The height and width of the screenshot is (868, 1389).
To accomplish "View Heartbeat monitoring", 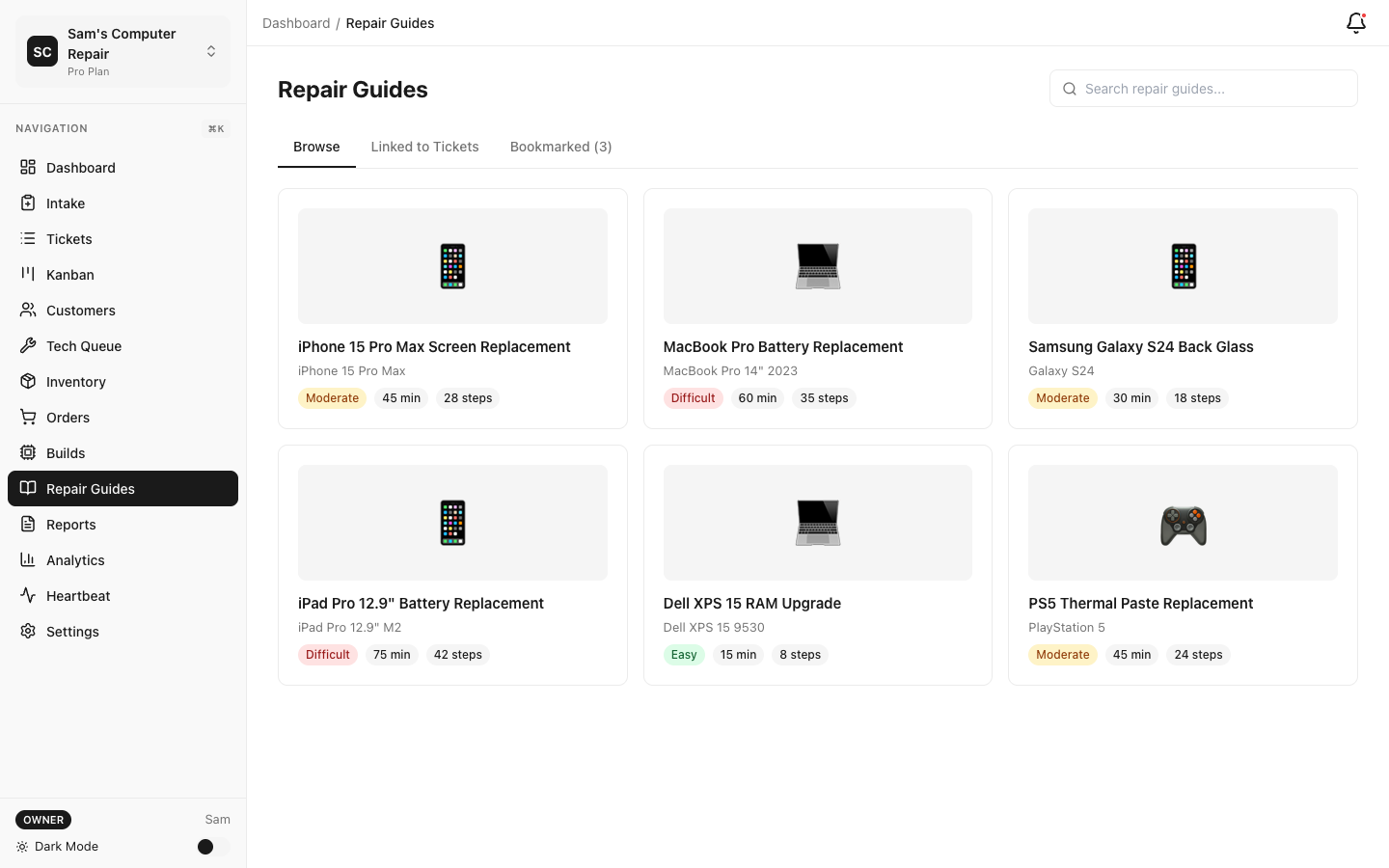I will (x=77, y=595).
